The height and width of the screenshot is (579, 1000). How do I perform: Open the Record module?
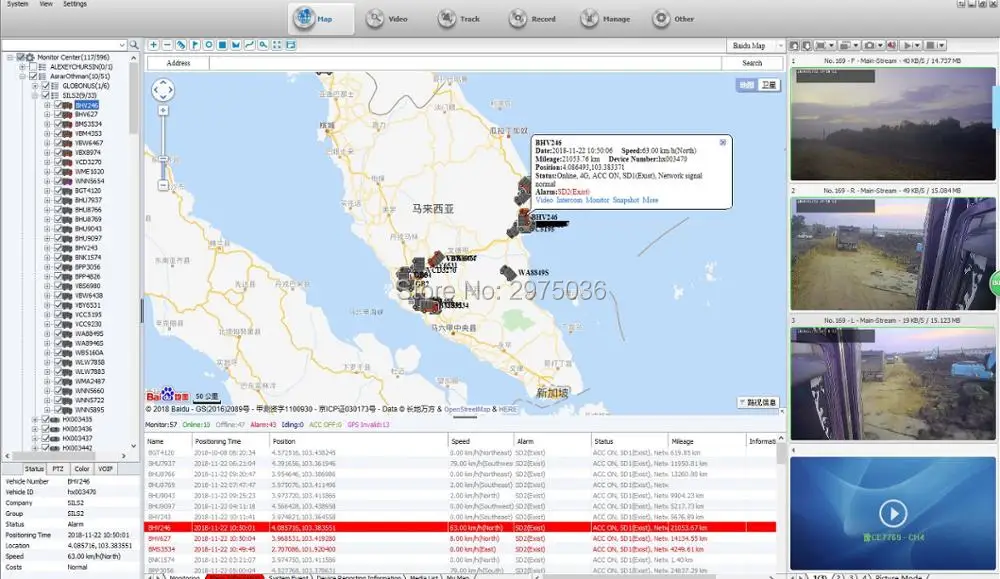[532, 18]
